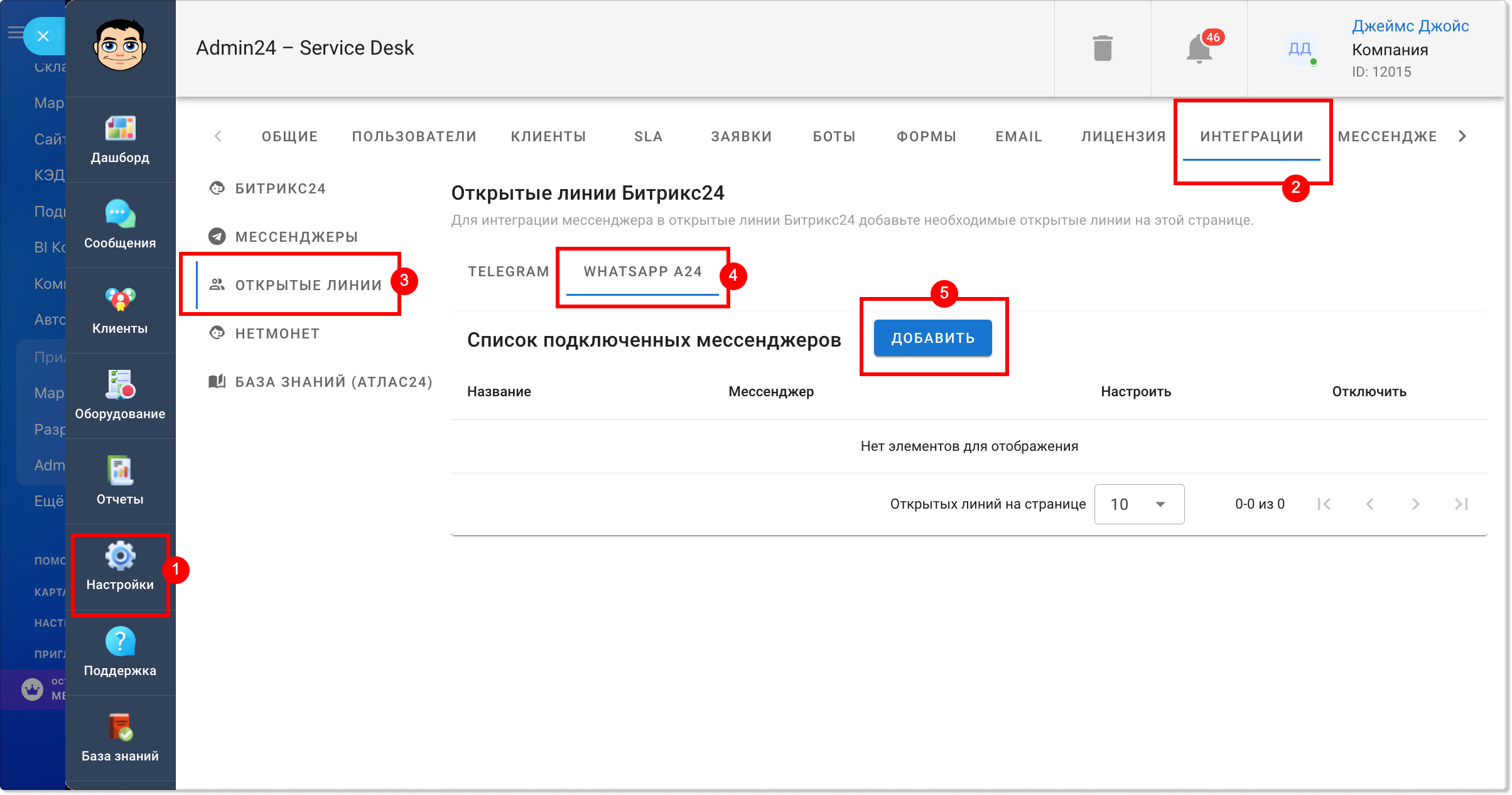
Task: Switch to the Боты tab
Action: (834, 136)
